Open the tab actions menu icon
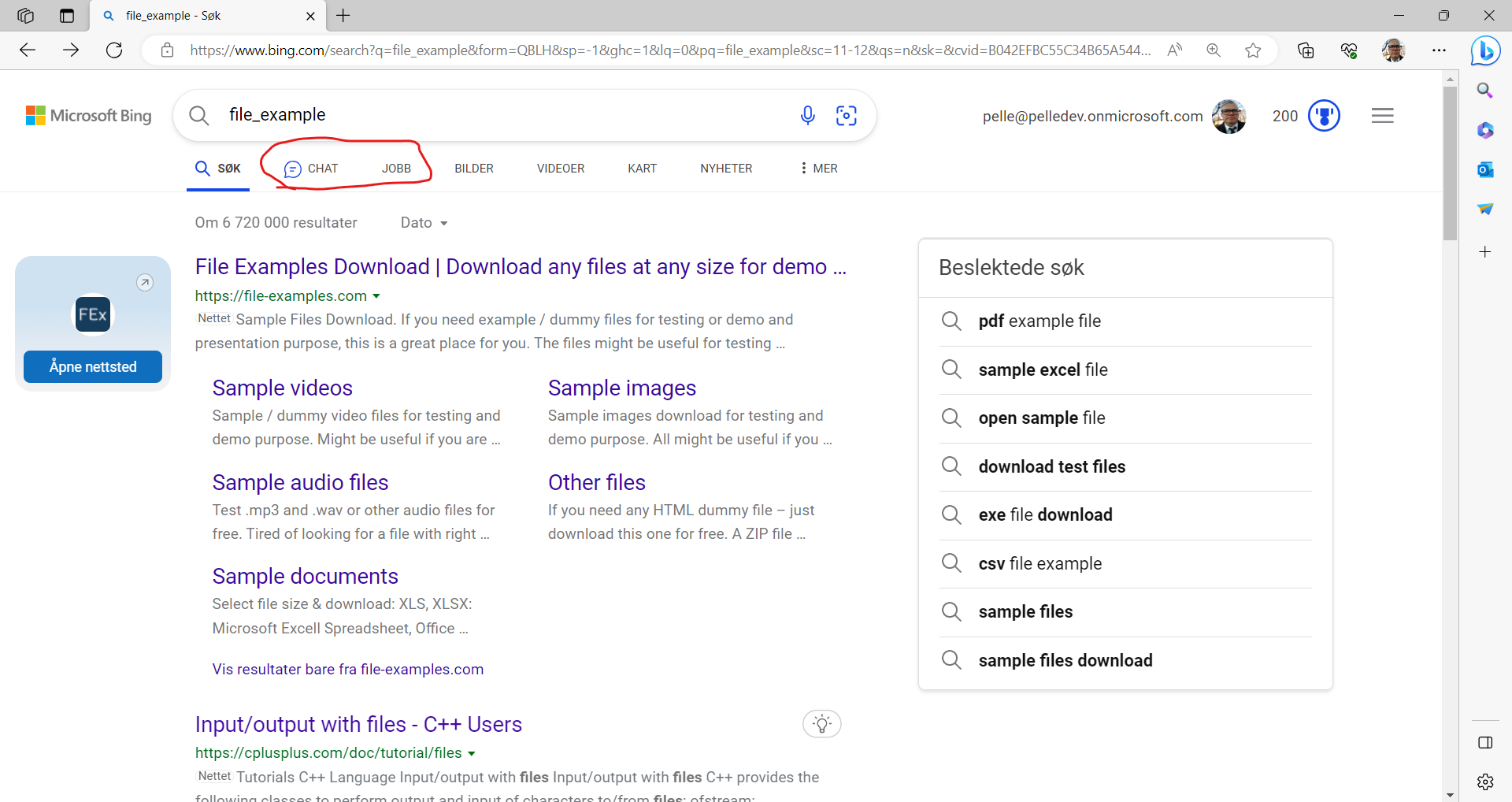 click(67, 15)
